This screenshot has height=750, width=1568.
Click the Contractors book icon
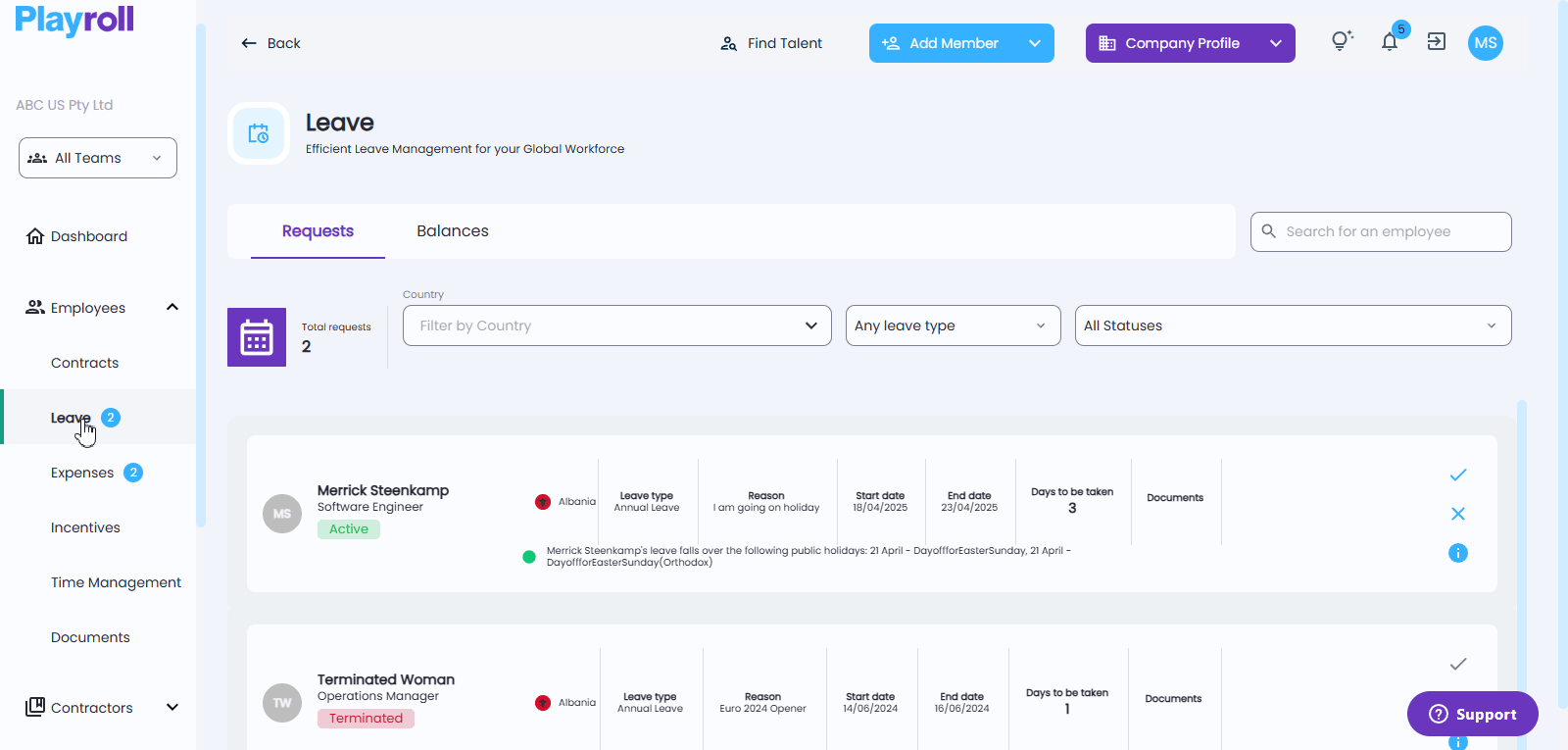pos(35,707)
